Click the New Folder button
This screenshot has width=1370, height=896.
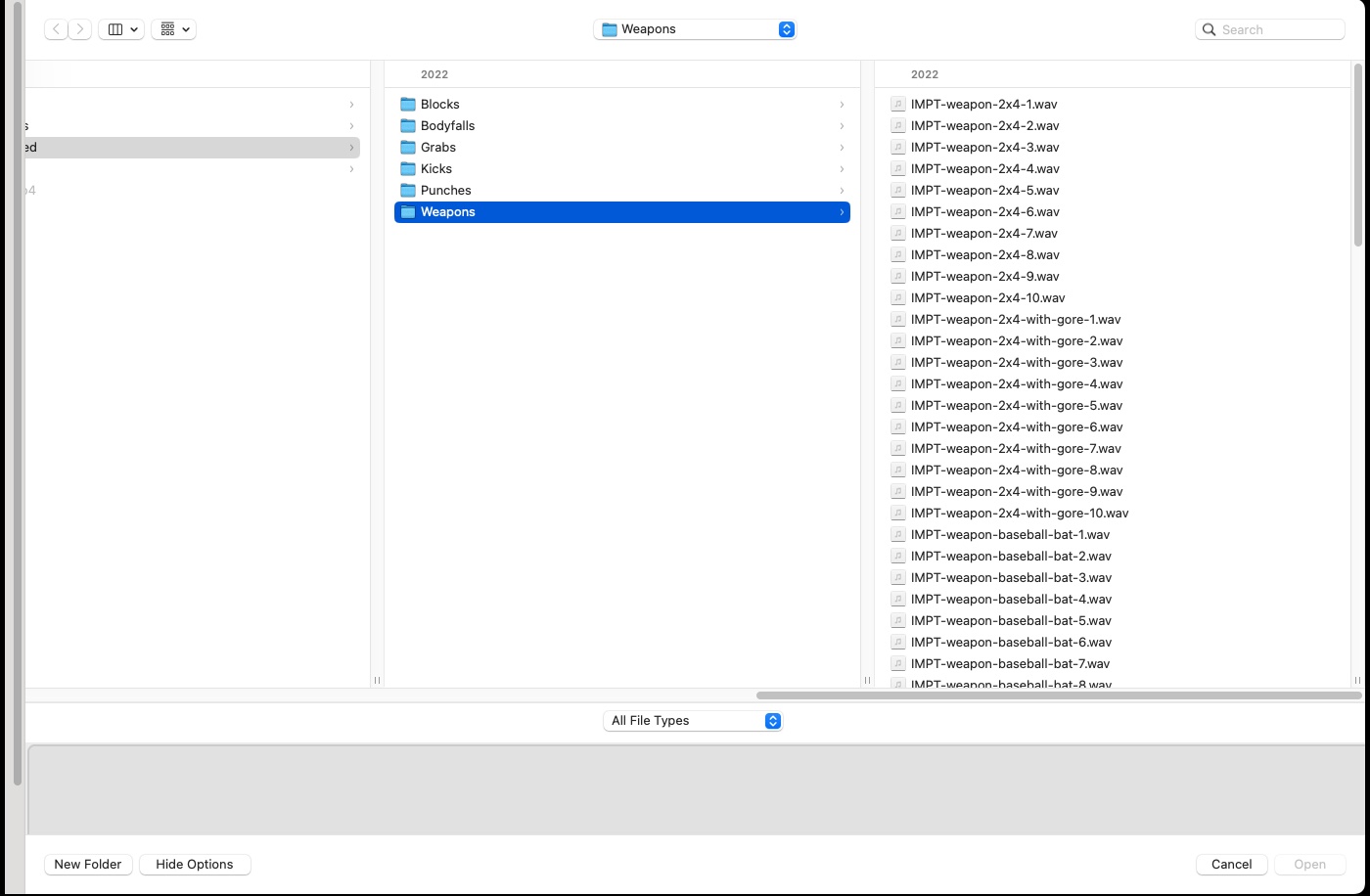[88, 865]
